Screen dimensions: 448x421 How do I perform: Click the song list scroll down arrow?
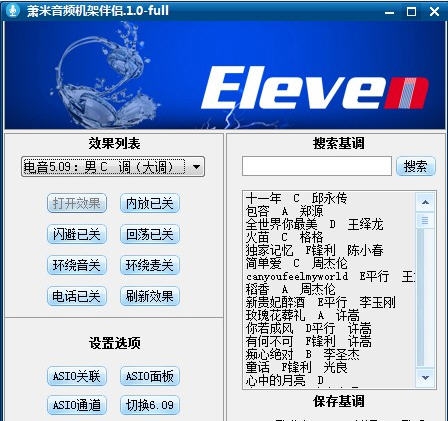[x=425, y=377]
